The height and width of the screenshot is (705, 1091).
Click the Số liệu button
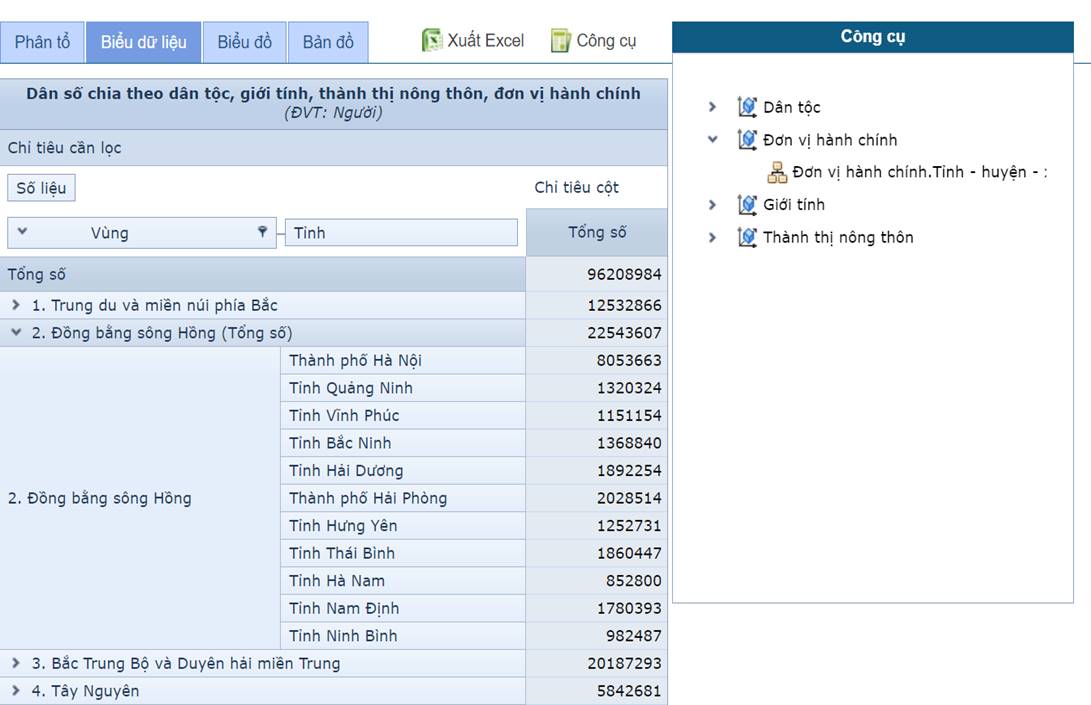[41, 188]
